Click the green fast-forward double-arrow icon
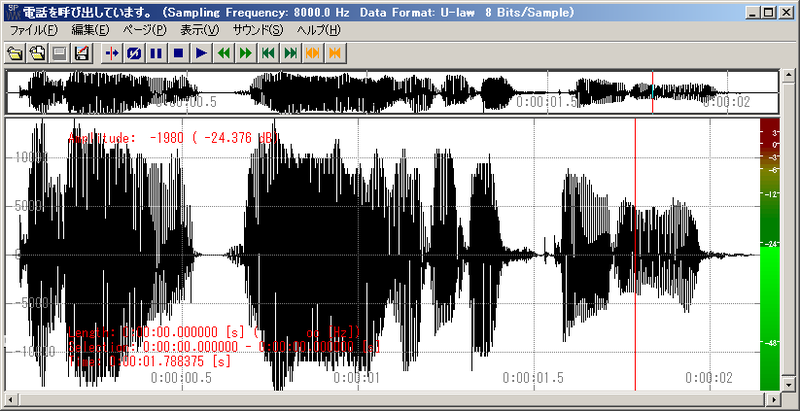This screenshot has width=800, height=411. [x=245, y=52]
